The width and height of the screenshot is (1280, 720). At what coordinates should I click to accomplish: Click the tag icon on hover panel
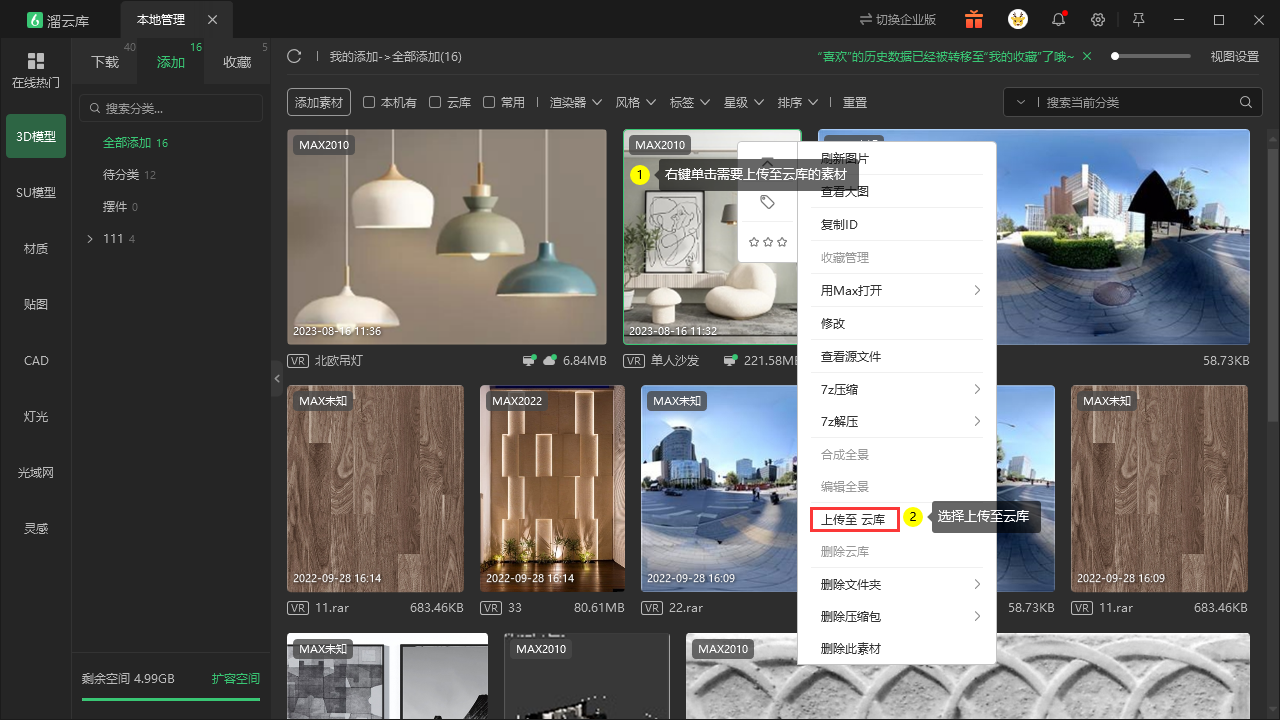767,202
